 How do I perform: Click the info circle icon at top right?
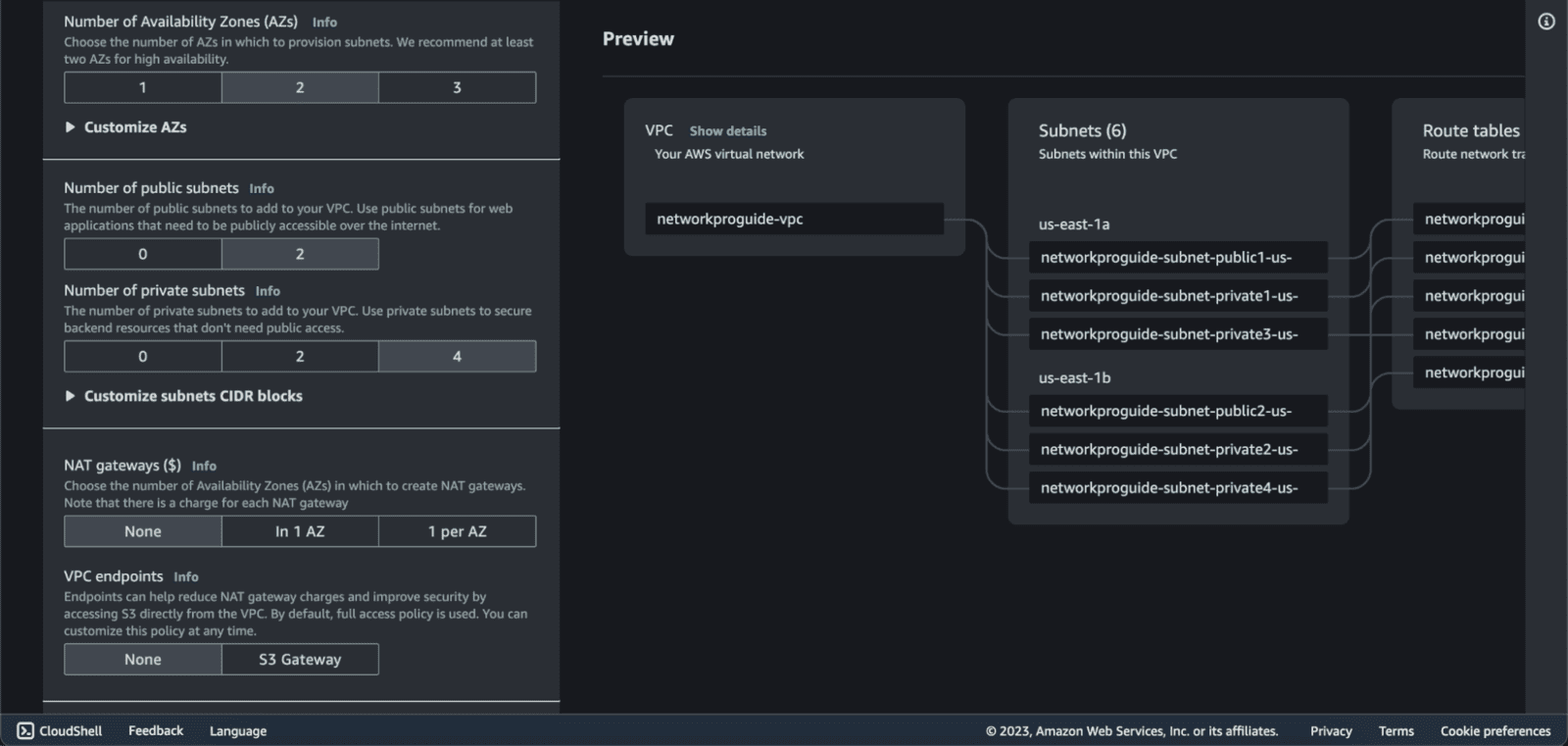tap(1545, 22)
